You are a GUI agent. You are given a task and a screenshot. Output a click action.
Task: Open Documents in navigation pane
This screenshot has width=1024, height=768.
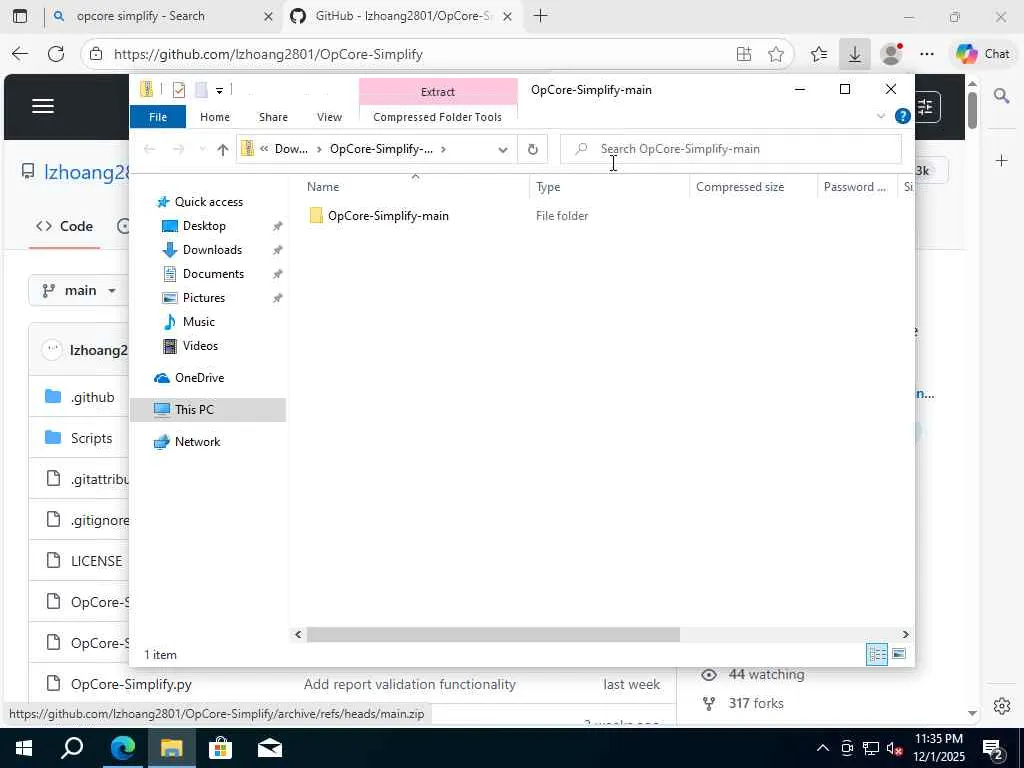click(x=213, y=274)
